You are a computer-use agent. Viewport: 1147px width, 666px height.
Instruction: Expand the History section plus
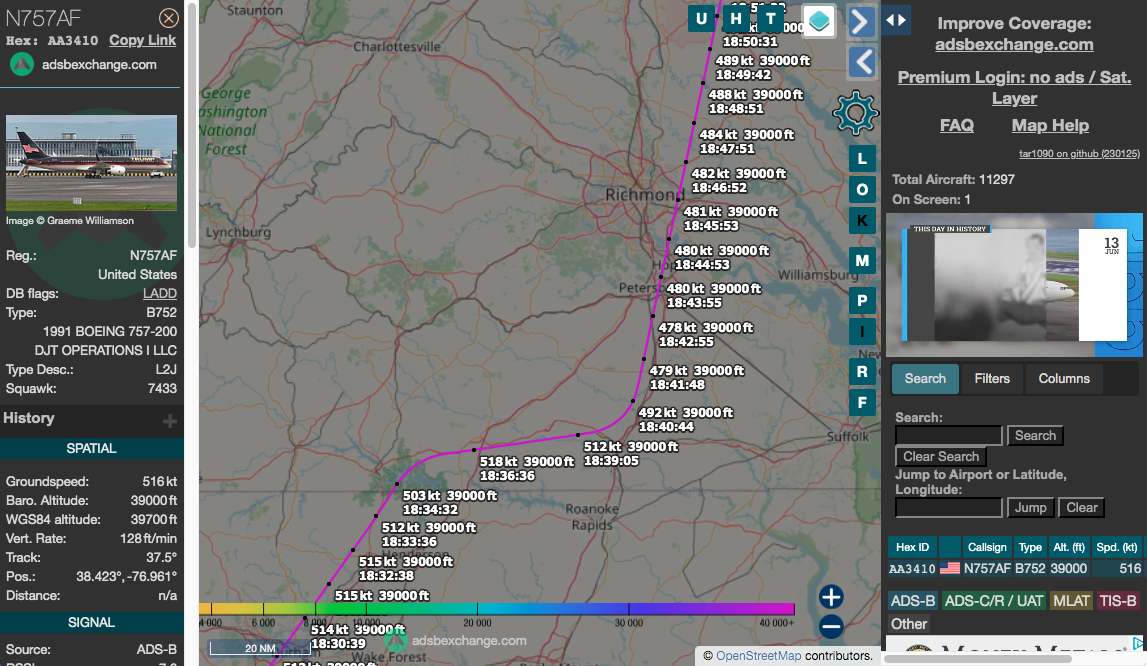[x=170, y=421]
